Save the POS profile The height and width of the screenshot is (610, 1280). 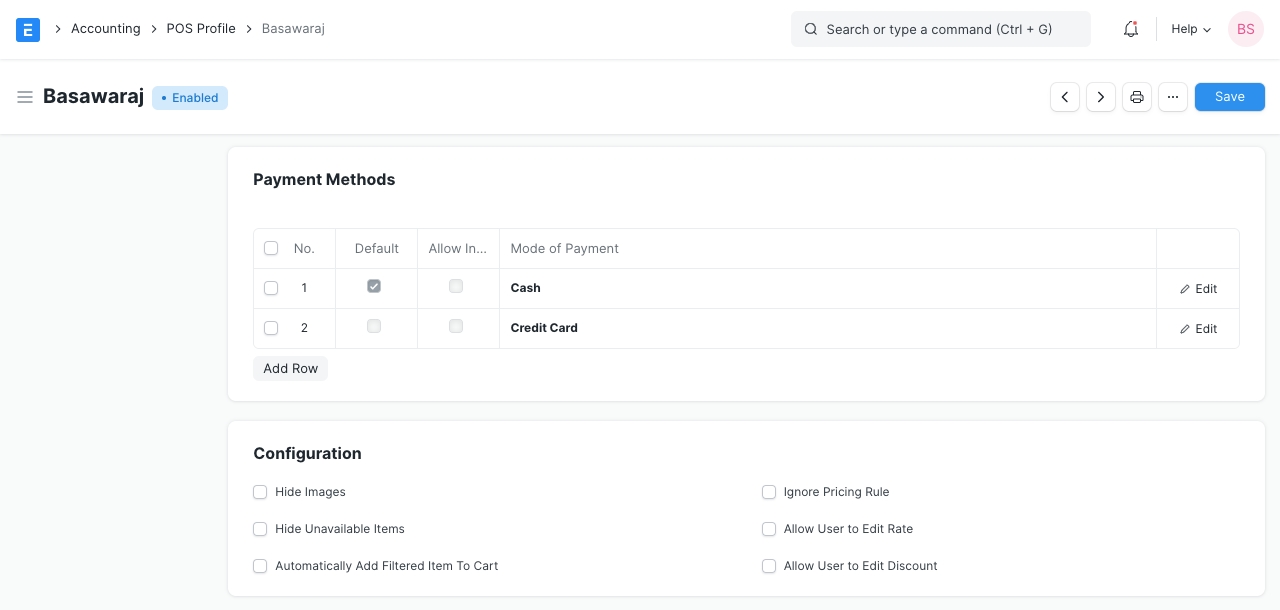1229,97
